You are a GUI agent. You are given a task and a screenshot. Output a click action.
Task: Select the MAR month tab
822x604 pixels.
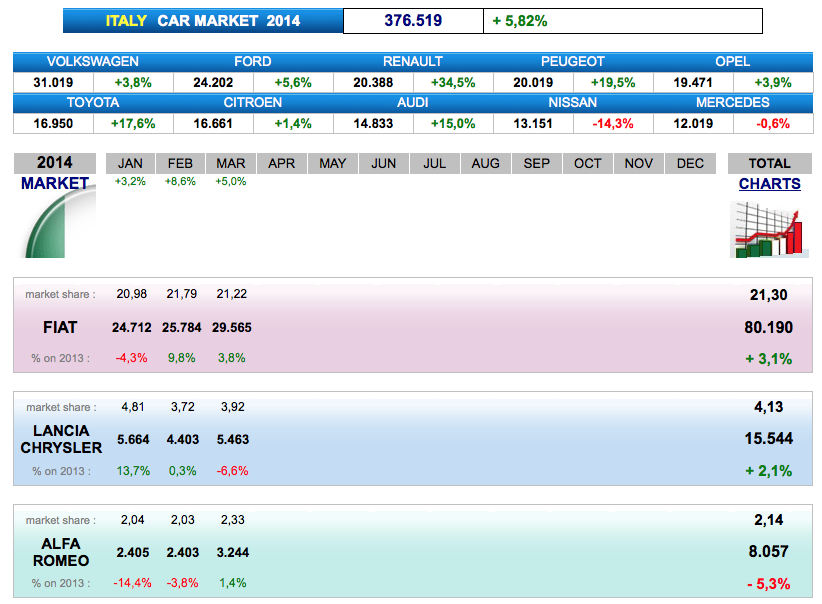(231, 164)
